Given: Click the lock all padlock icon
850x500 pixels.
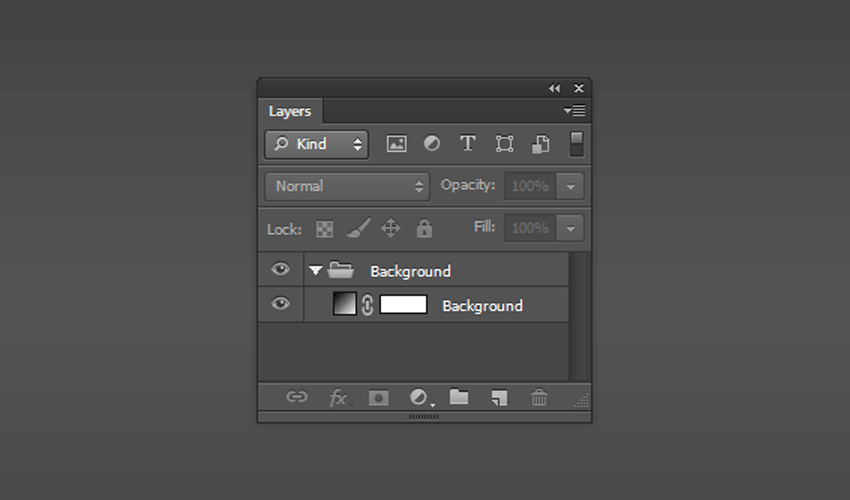Looking at the screenshot, I should pos(424,228).
